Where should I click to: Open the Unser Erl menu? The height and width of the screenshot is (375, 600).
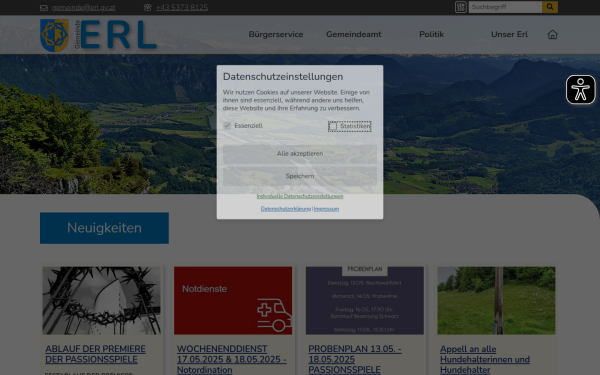[509, 34]
